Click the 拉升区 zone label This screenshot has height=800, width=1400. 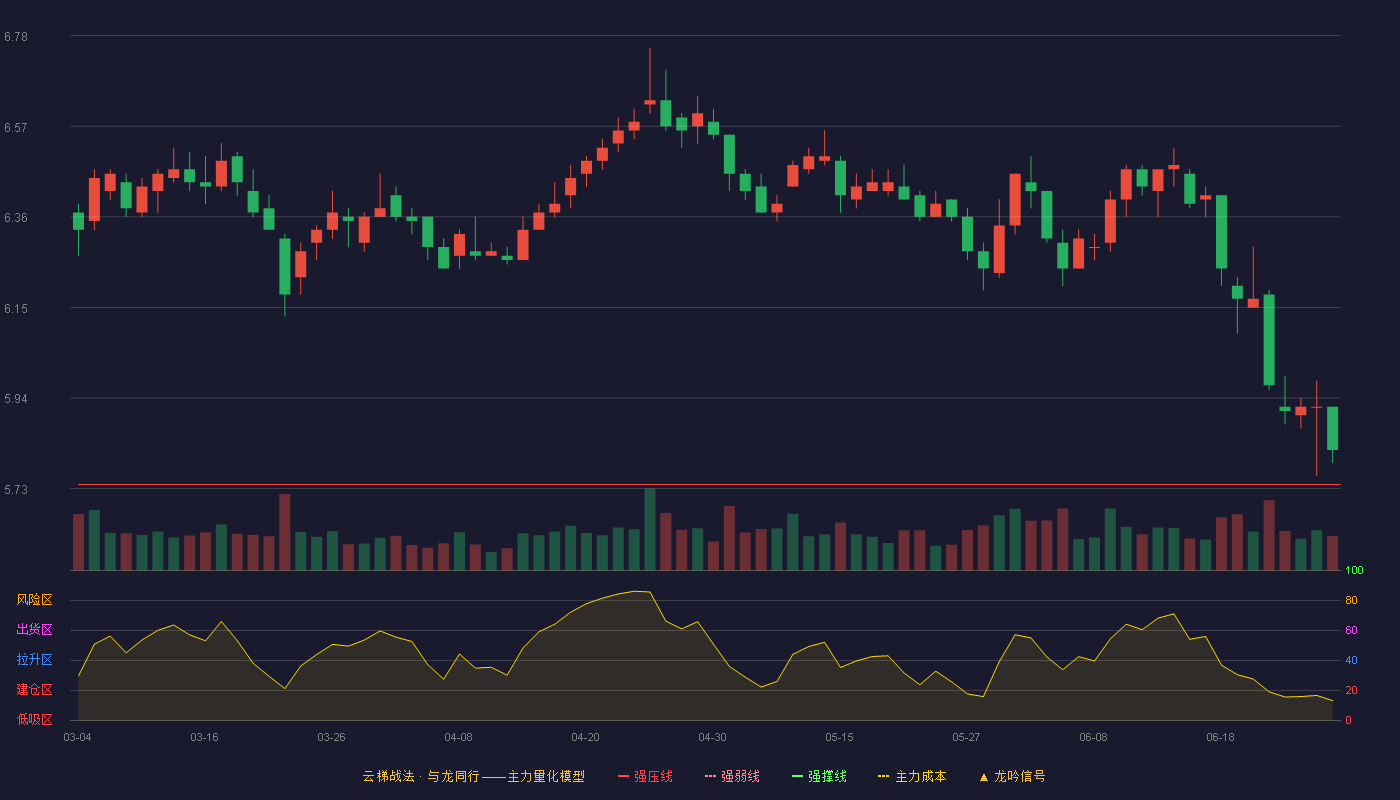tap(34, 660)
